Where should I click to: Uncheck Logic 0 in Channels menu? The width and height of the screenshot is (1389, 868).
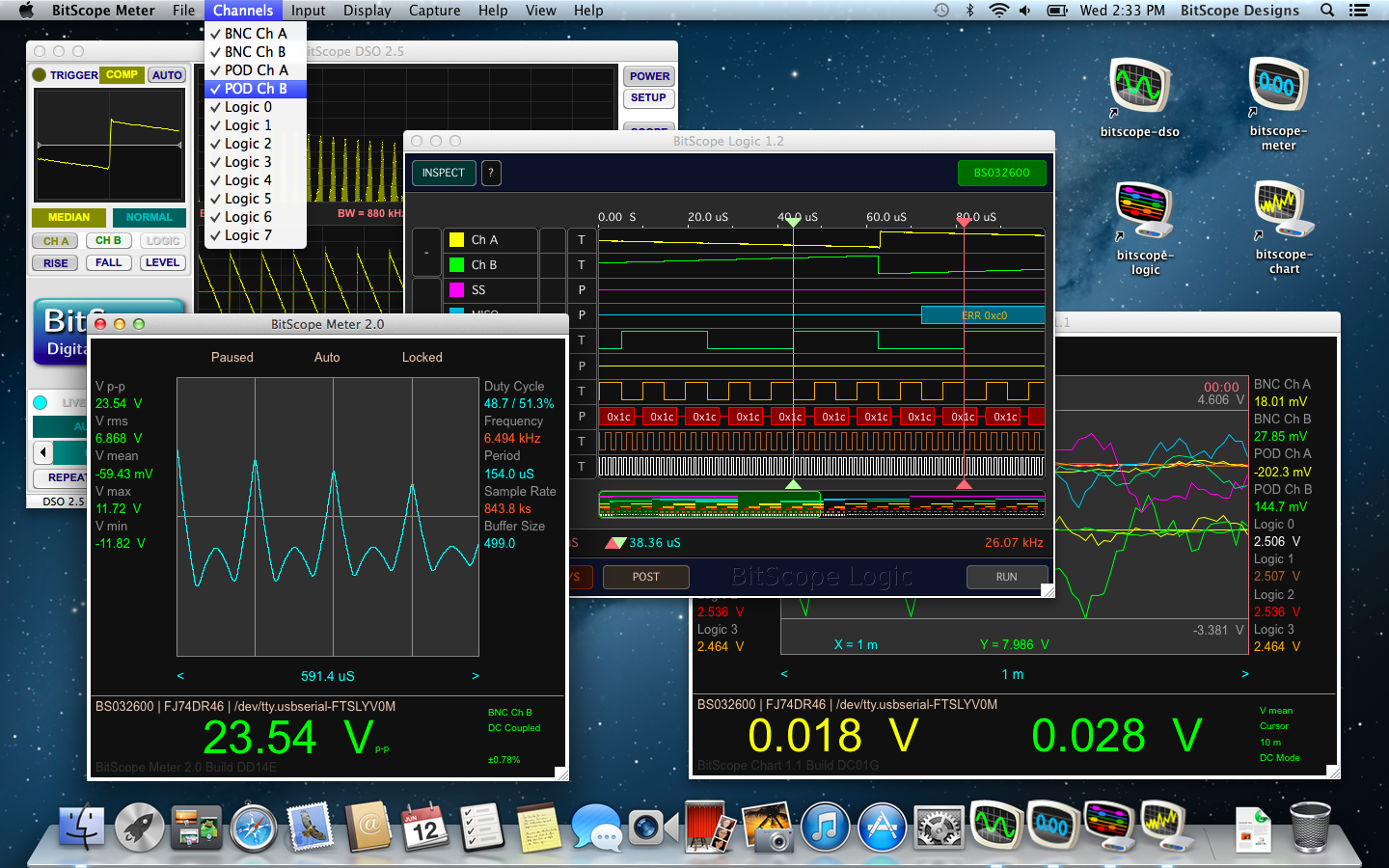click(256, 106)
